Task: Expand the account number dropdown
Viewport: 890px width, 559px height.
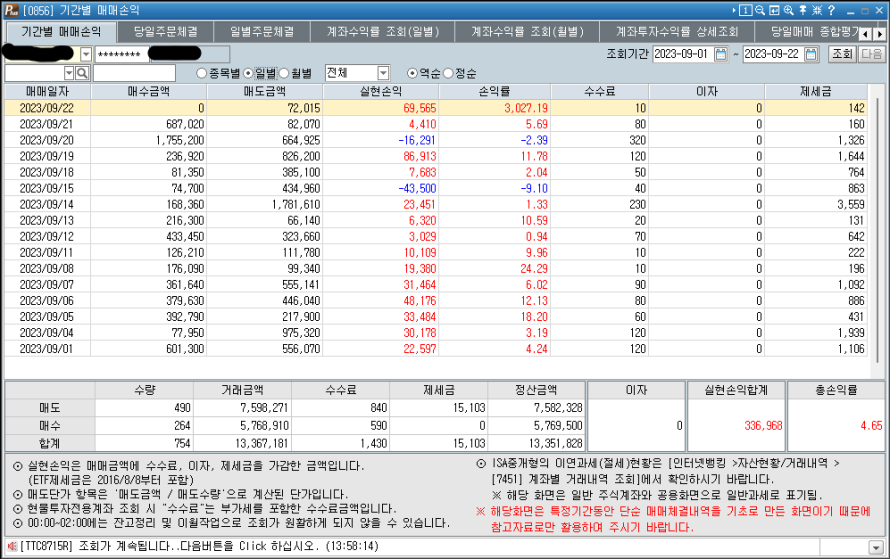Action: click(x=85, y=54)
